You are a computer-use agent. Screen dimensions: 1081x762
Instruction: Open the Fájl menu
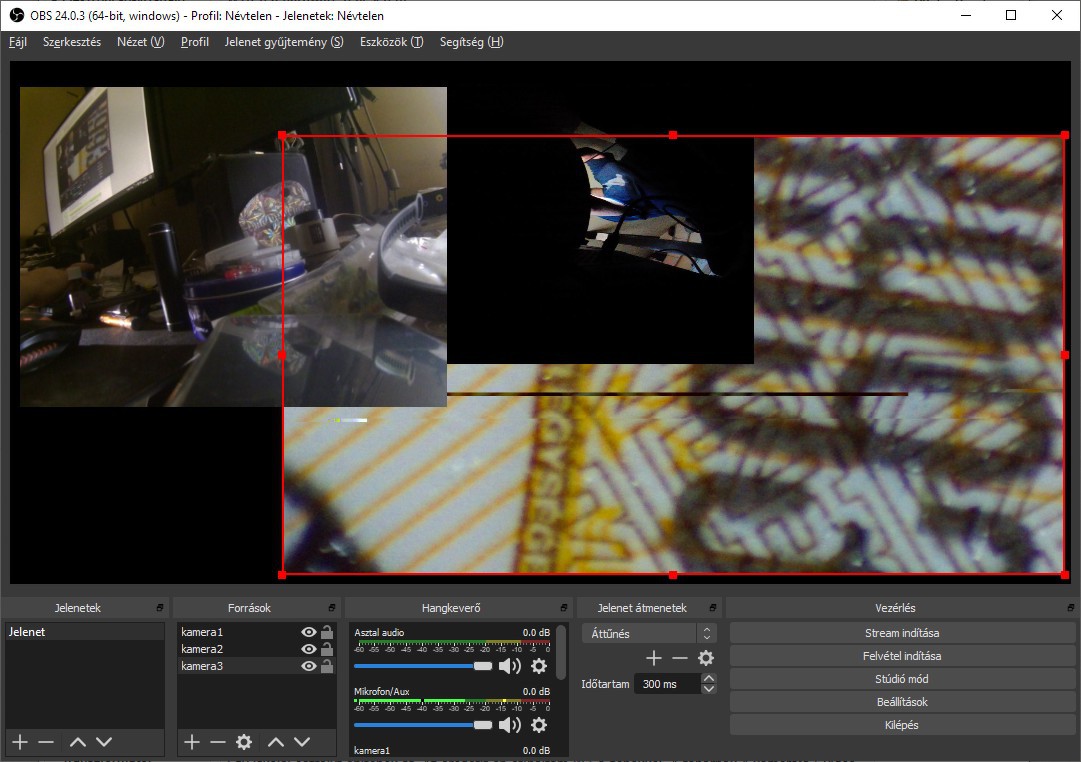click(18, 42)
